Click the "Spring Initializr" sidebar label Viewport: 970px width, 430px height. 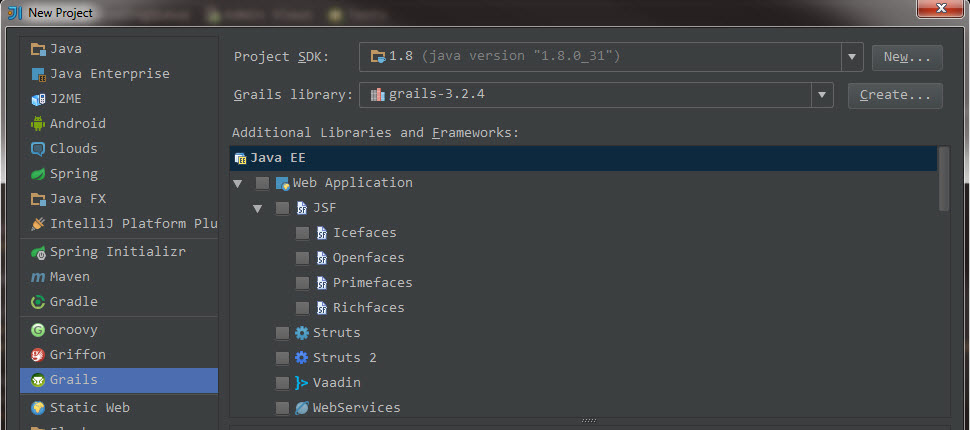(118, 252)
